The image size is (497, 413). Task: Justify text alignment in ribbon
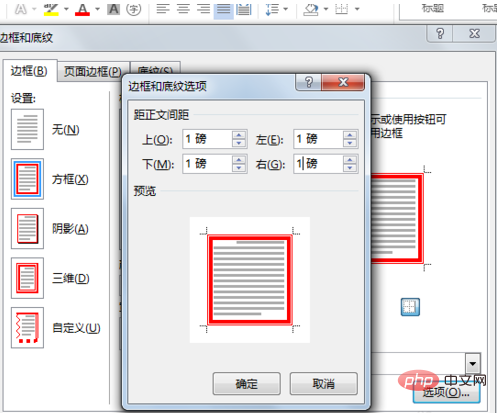click(223, 9)
